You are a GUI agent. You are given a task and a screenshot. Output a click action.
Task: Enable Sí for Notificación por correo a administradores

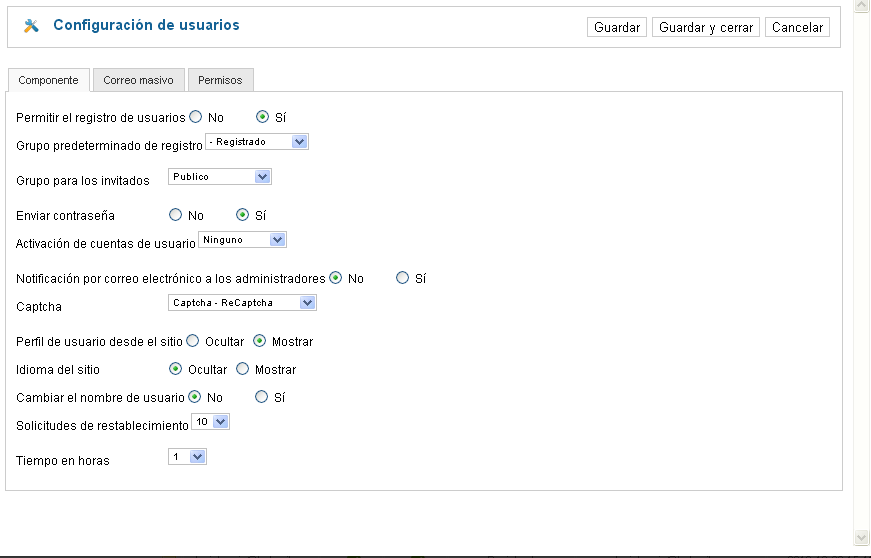pos(402,278)
